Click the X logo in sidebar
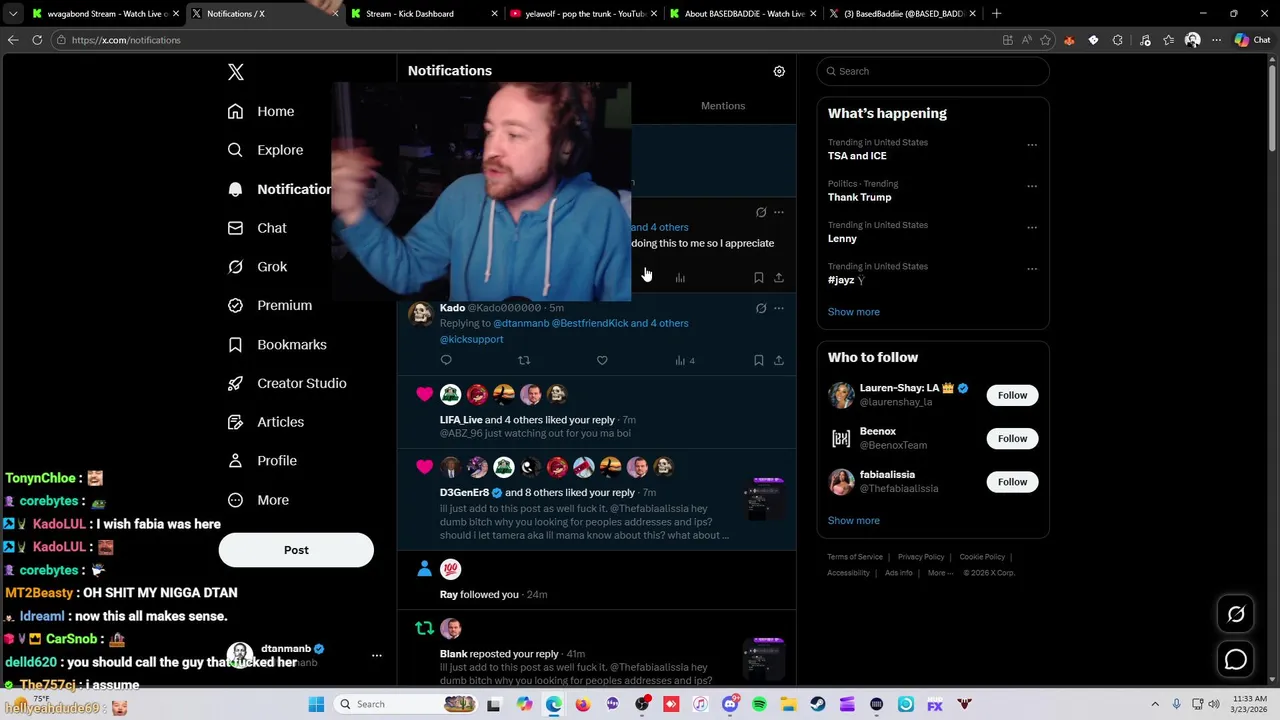 tap(236, 72)
